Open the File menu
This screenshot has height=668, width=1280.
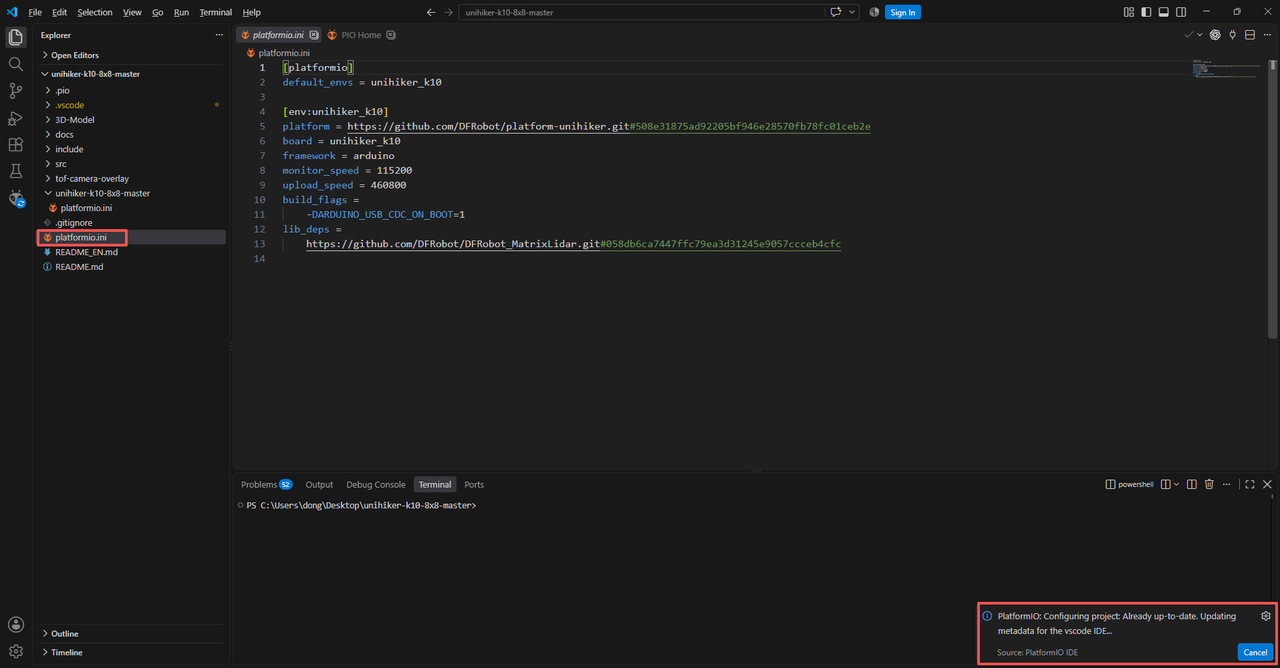tap(35, 12)
